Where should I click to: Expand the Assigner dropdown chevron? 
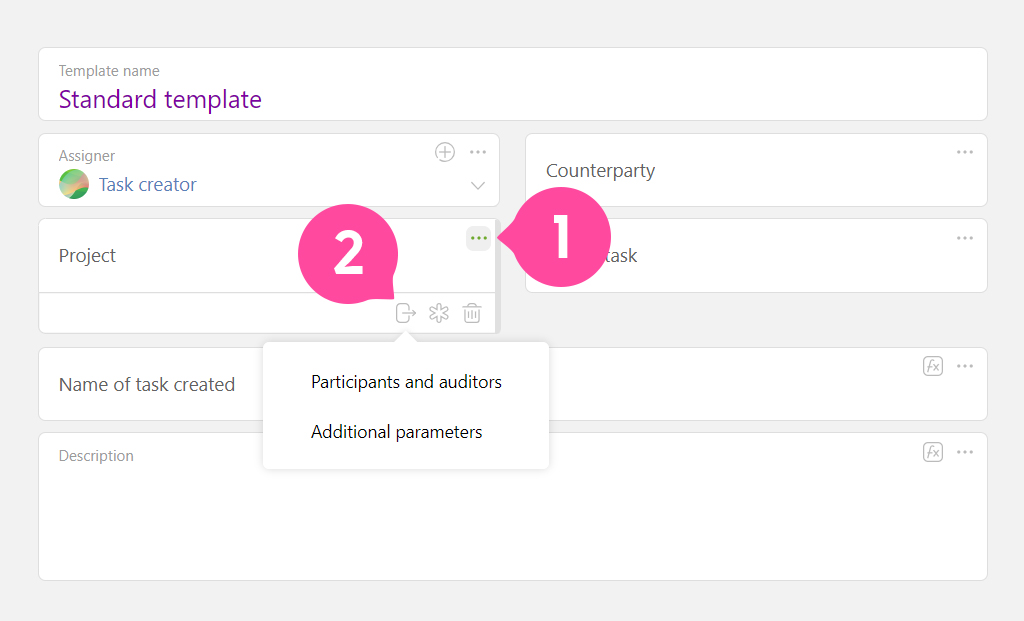point(478,185)
